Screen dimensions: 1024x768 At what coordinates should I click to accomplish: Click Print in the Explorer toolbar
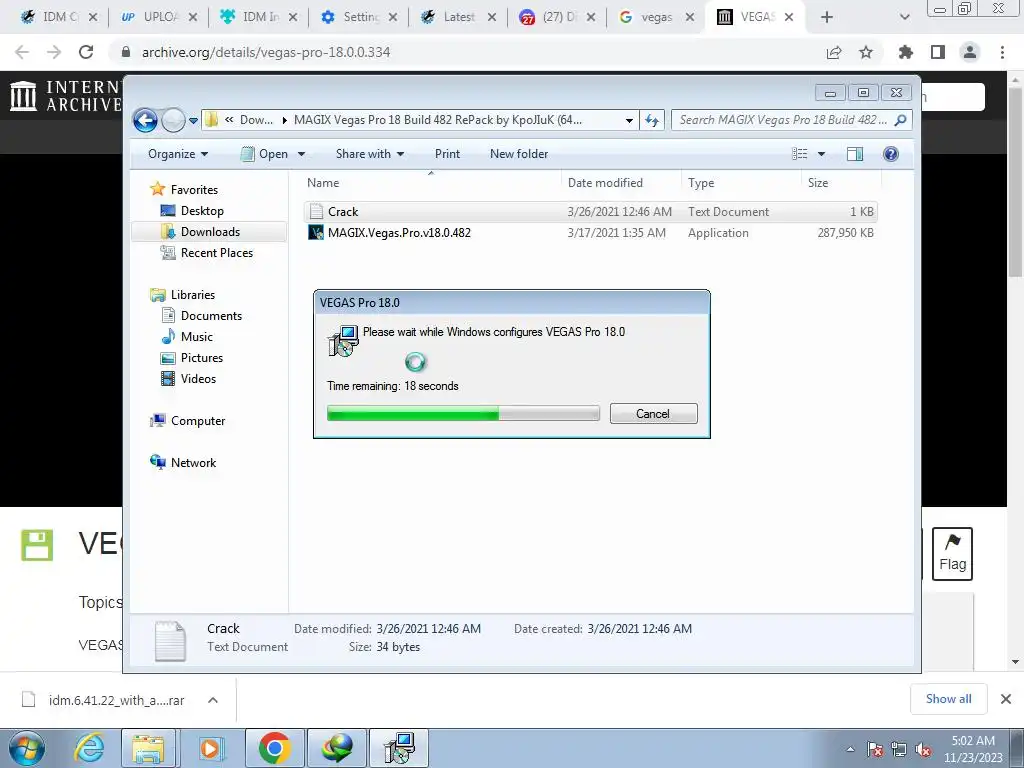click(x=447, y=154)
